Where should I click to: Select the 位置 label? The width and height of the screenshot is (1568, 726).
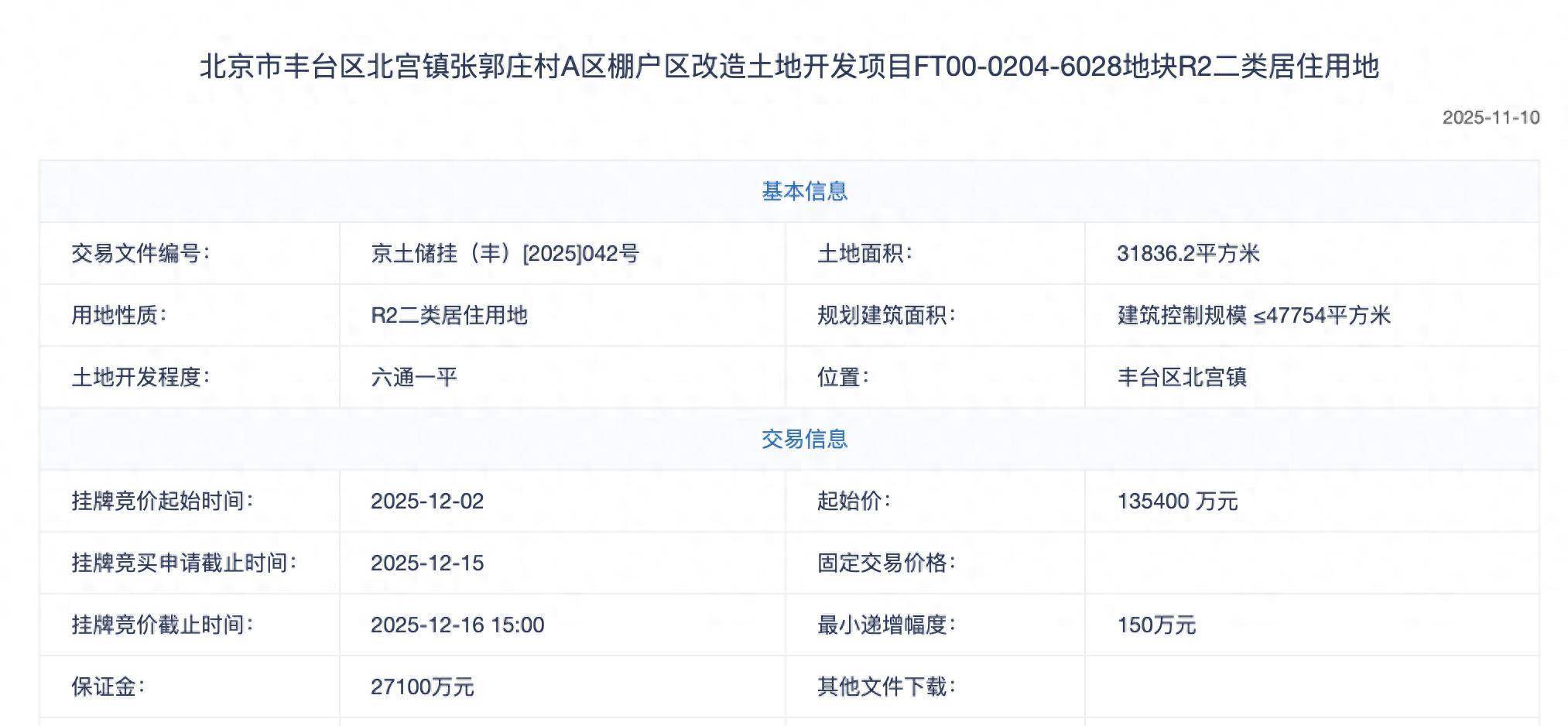pyautogui.click(x=843, y=377)
